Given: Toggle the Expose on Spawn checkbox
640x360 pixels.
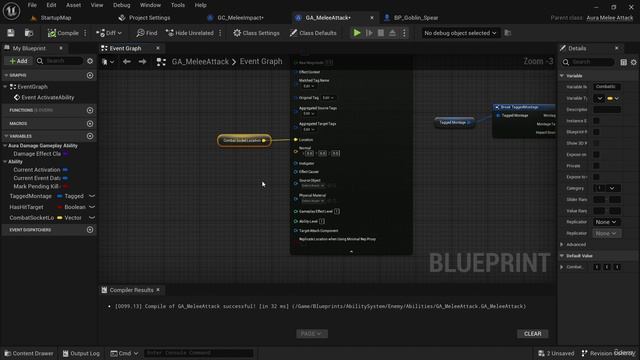Looking at the screenshot, I should click(596, 155).
